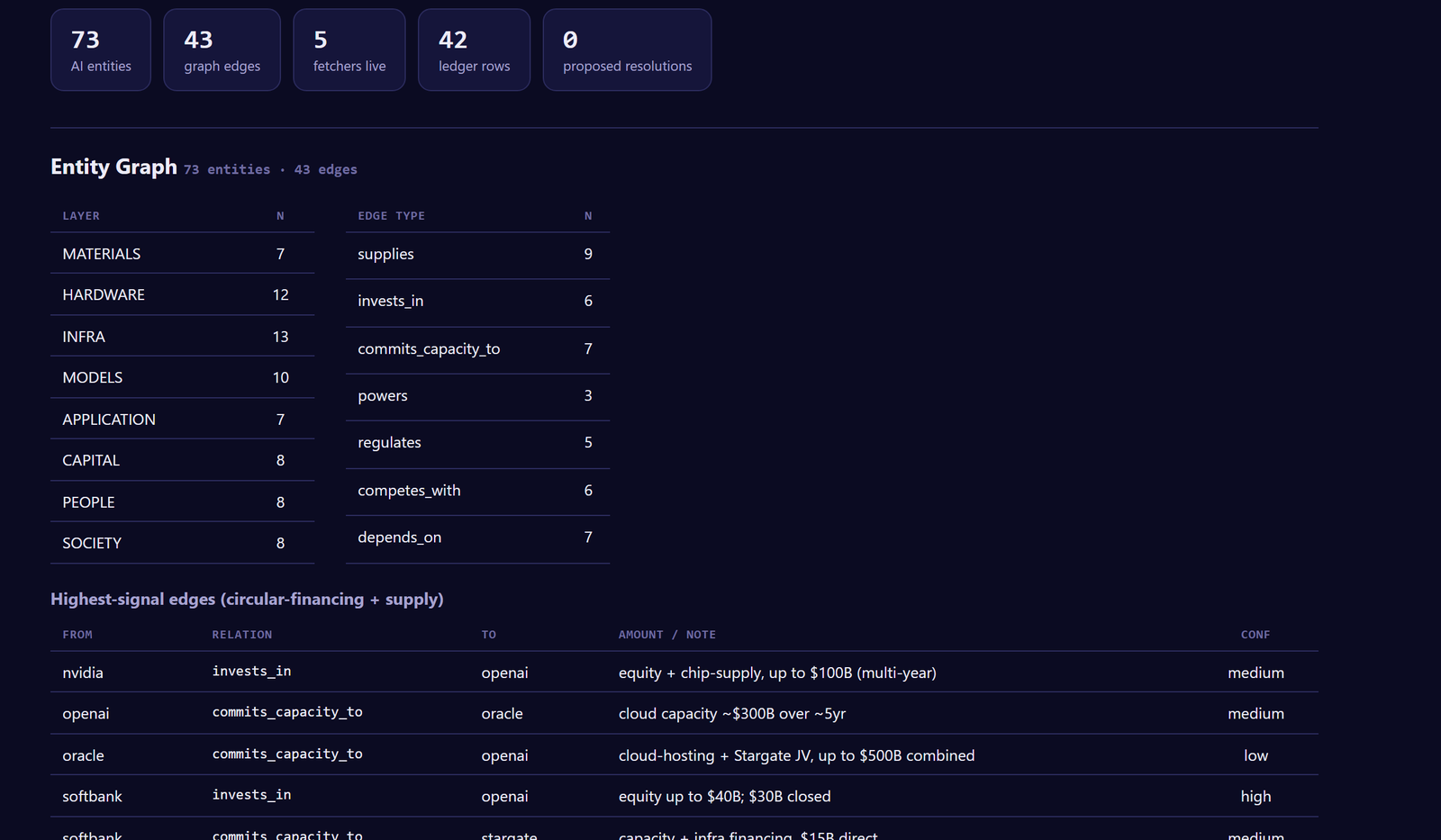
Task: Click openai in the FROM column
Action: pos(86,714)
